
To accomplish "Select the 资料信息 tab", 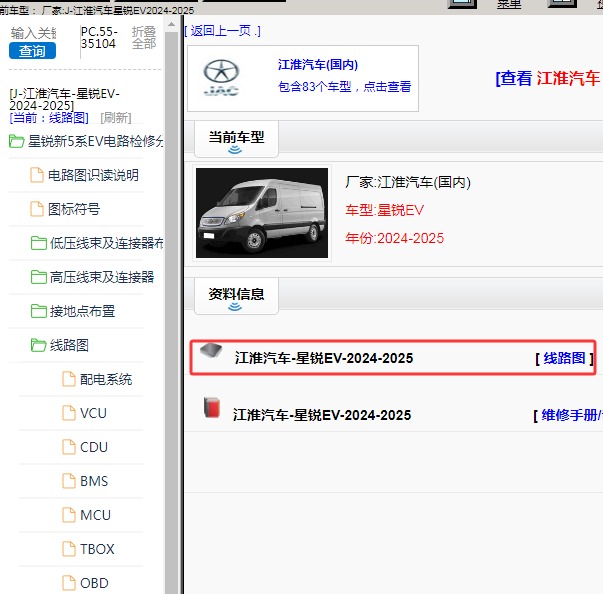I will 236,296.
